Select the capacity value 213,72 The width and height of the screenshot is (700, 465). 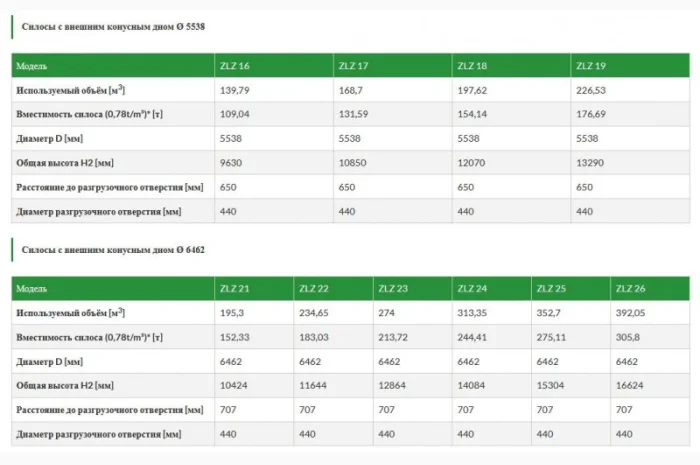[395, 337]
